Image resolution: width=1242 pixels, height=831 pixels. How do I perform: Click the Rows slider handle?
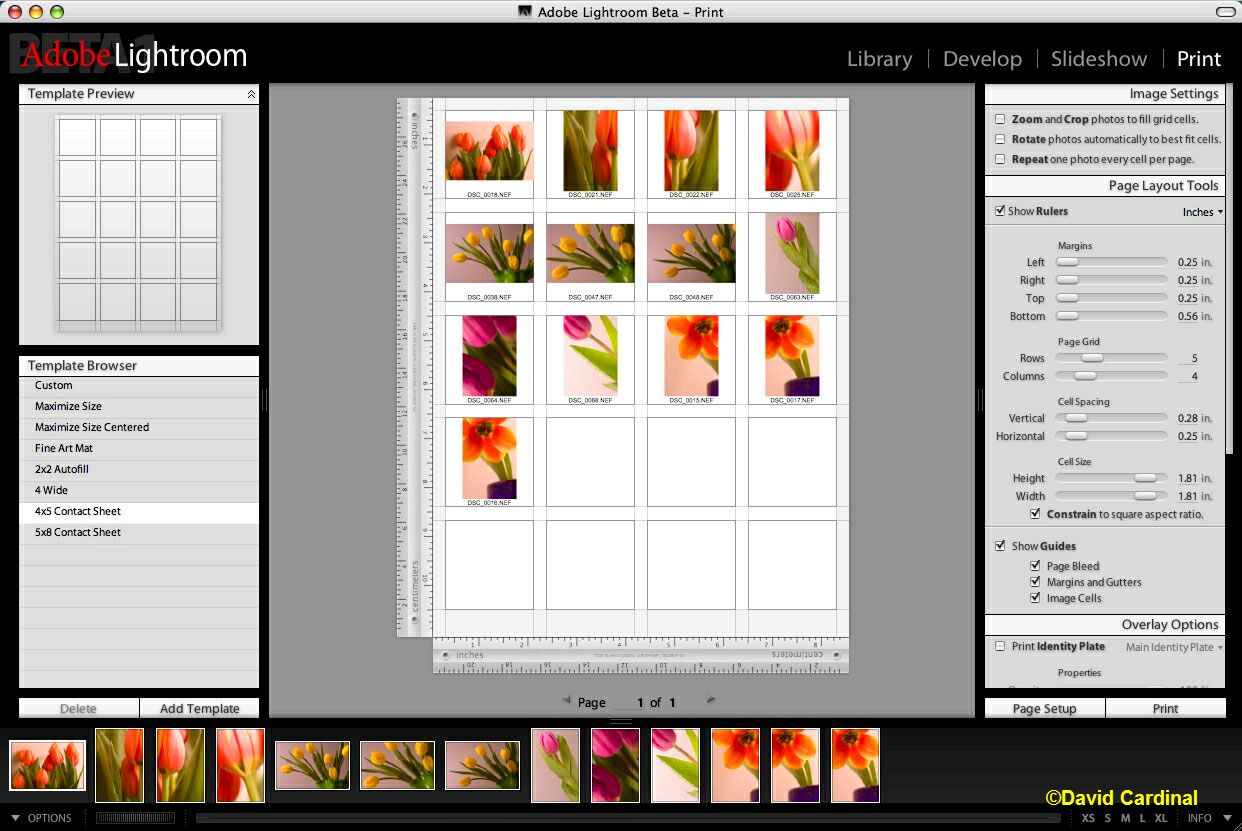click(1092, 358)
